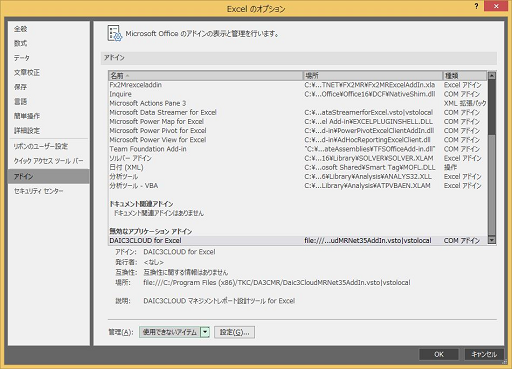Open セキュリティ センター category

[49, 191]
